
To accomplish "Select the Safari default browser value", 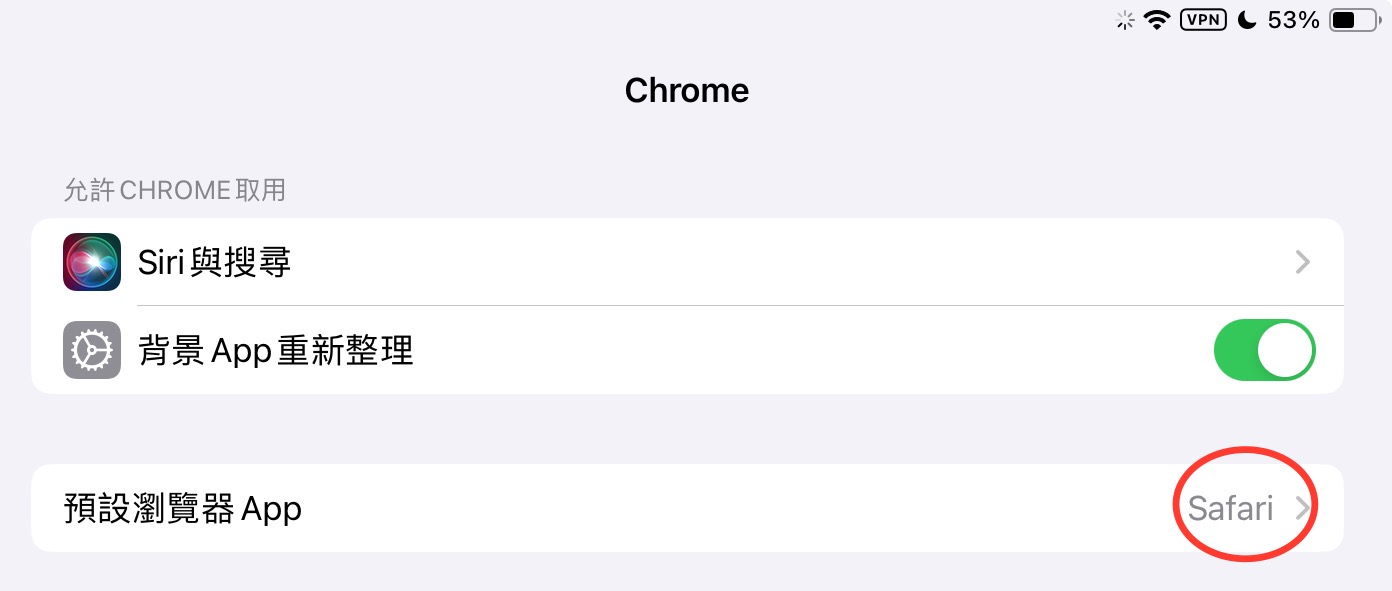I will 1230,508.
